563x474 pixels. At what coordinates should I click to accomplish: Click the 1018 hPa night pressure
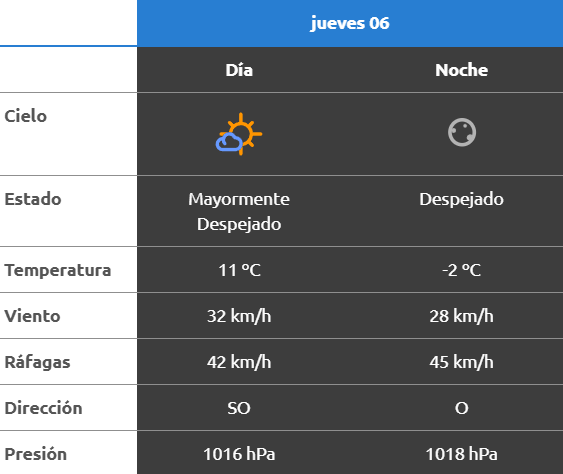point(461,454)
